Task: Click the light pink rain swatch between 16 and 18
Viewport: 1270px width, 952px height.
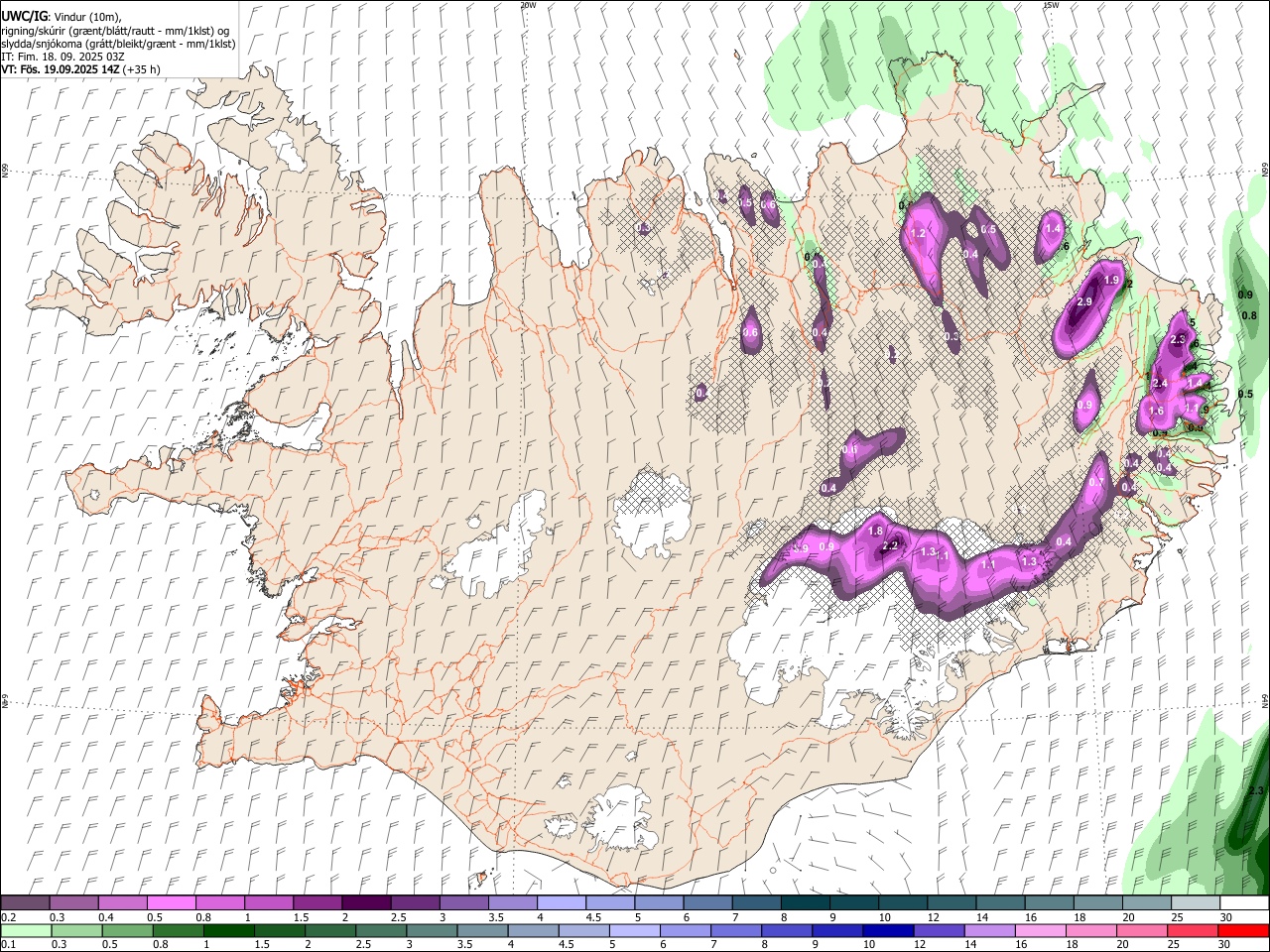Action: click(x=1041, y=930)
